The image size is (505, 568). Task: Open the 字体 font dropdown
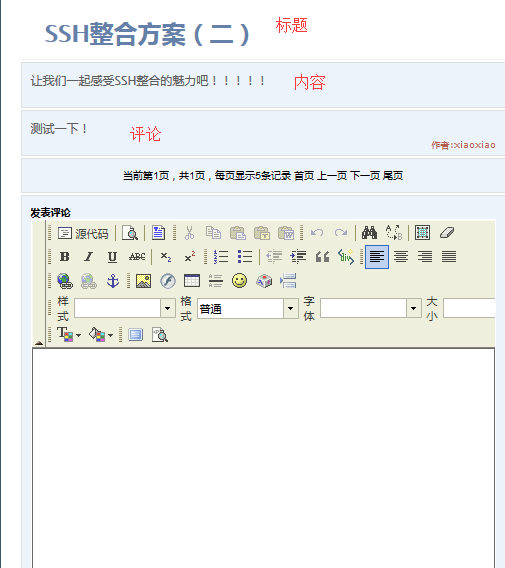[x=371, y=308]
